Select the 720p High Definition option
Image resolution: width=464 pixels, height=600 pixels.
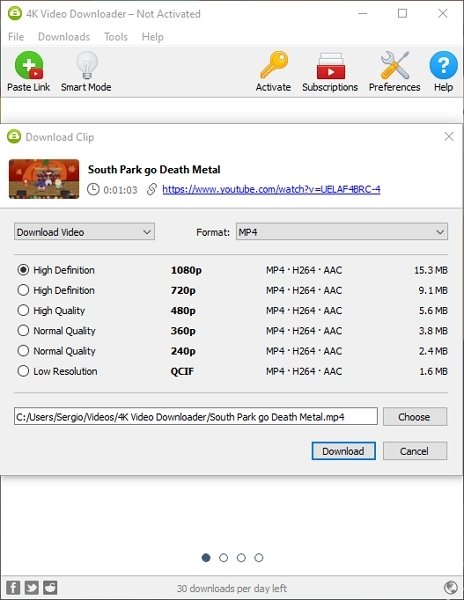23,290
